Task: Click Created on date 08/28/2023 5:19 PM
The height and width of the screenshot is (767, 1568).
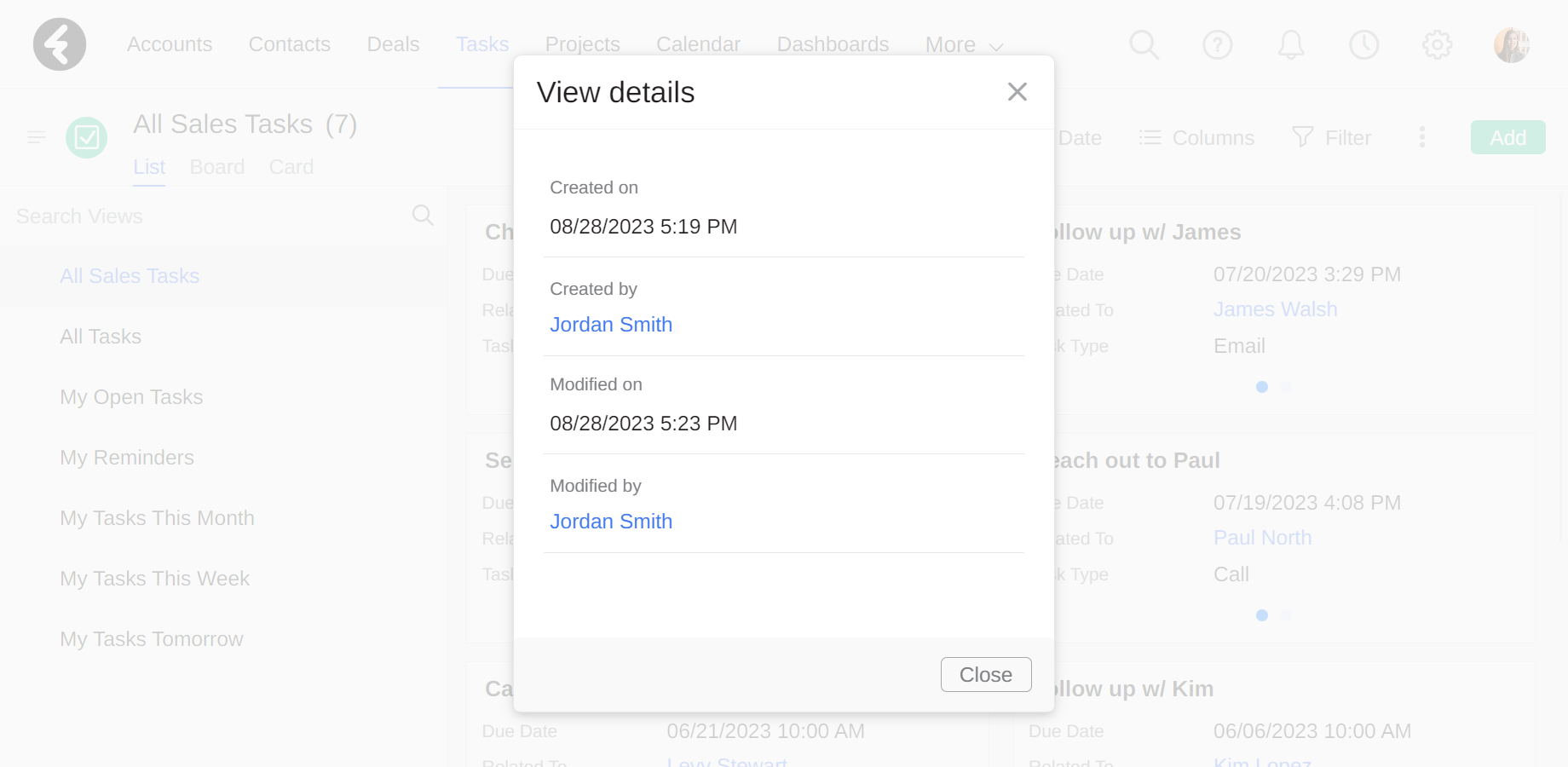Action: click(643, 227)
